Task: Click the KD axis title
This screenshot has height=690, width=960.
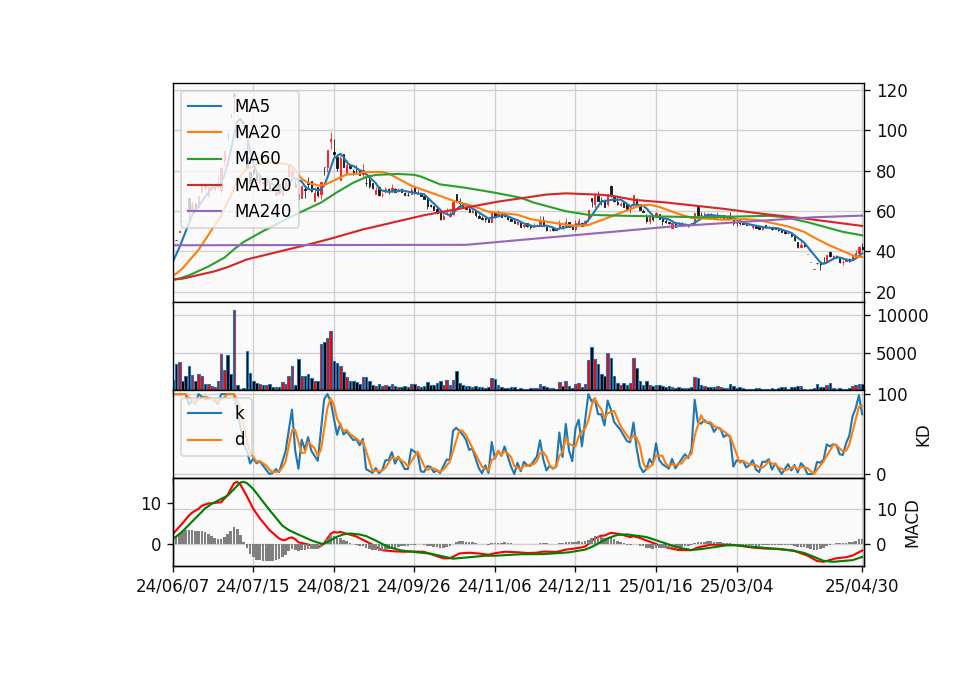Action: [923, 435]
